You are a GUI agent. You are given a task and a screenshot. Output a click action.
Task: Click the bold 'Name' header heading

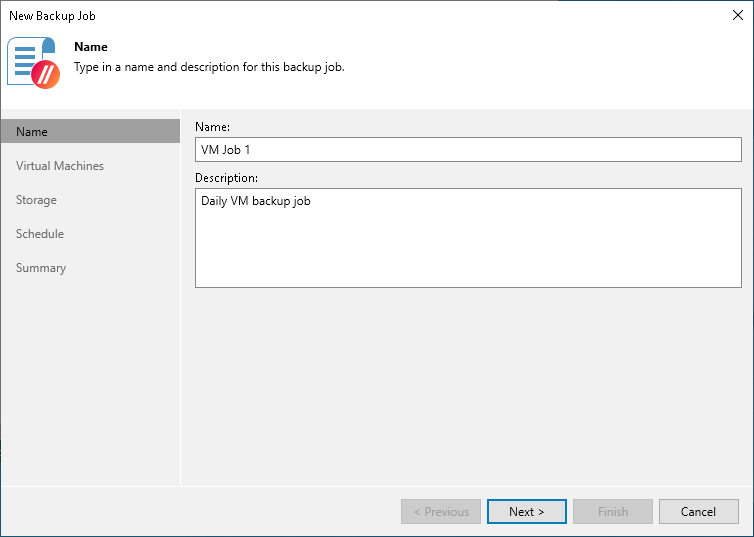coord(91,47)
